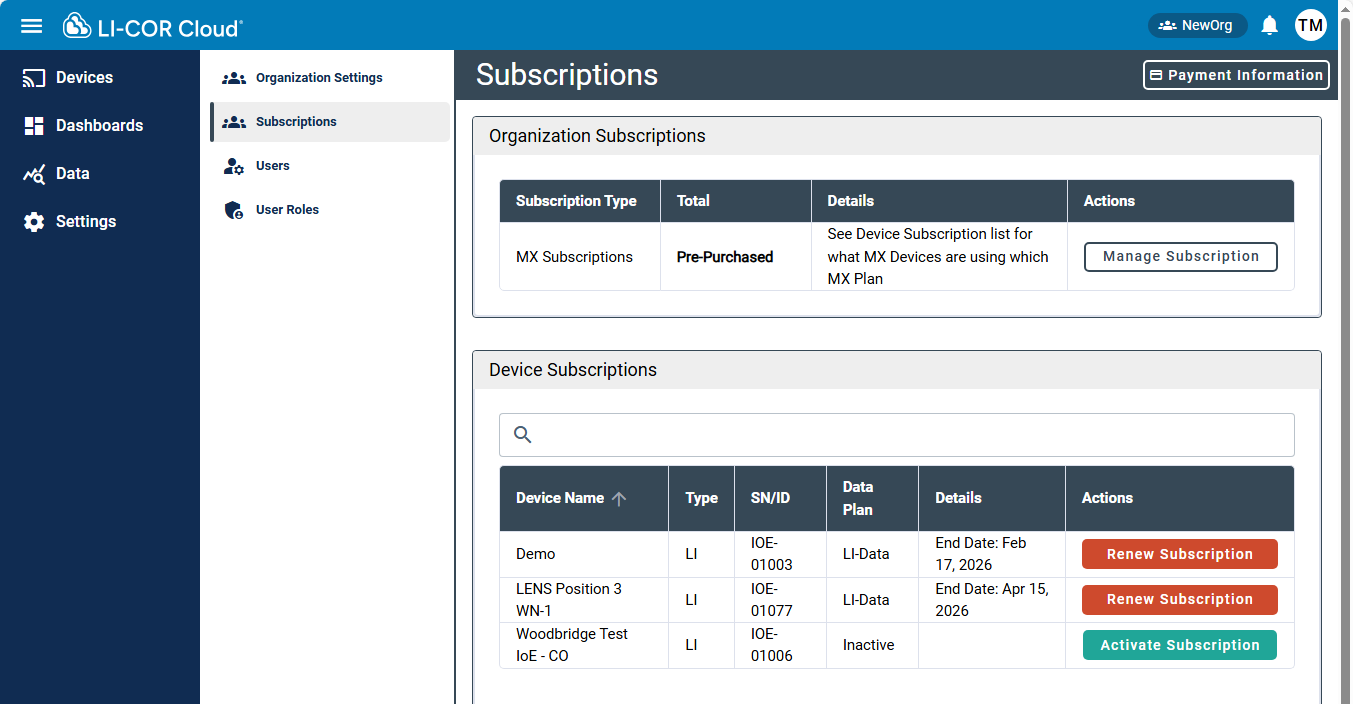Open the Users settings page

(x=272, y=166)
